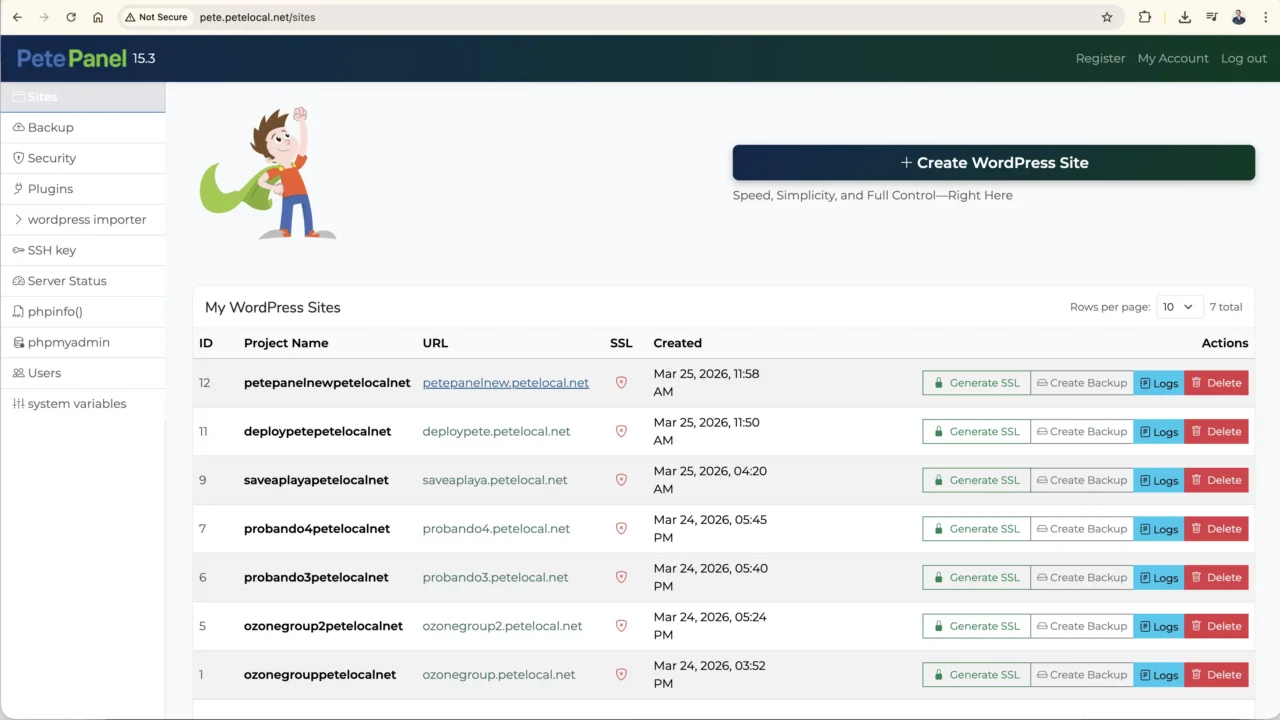
Task: Delete the saveaplayapetelocalnet site
Action: pos(1216,480)
